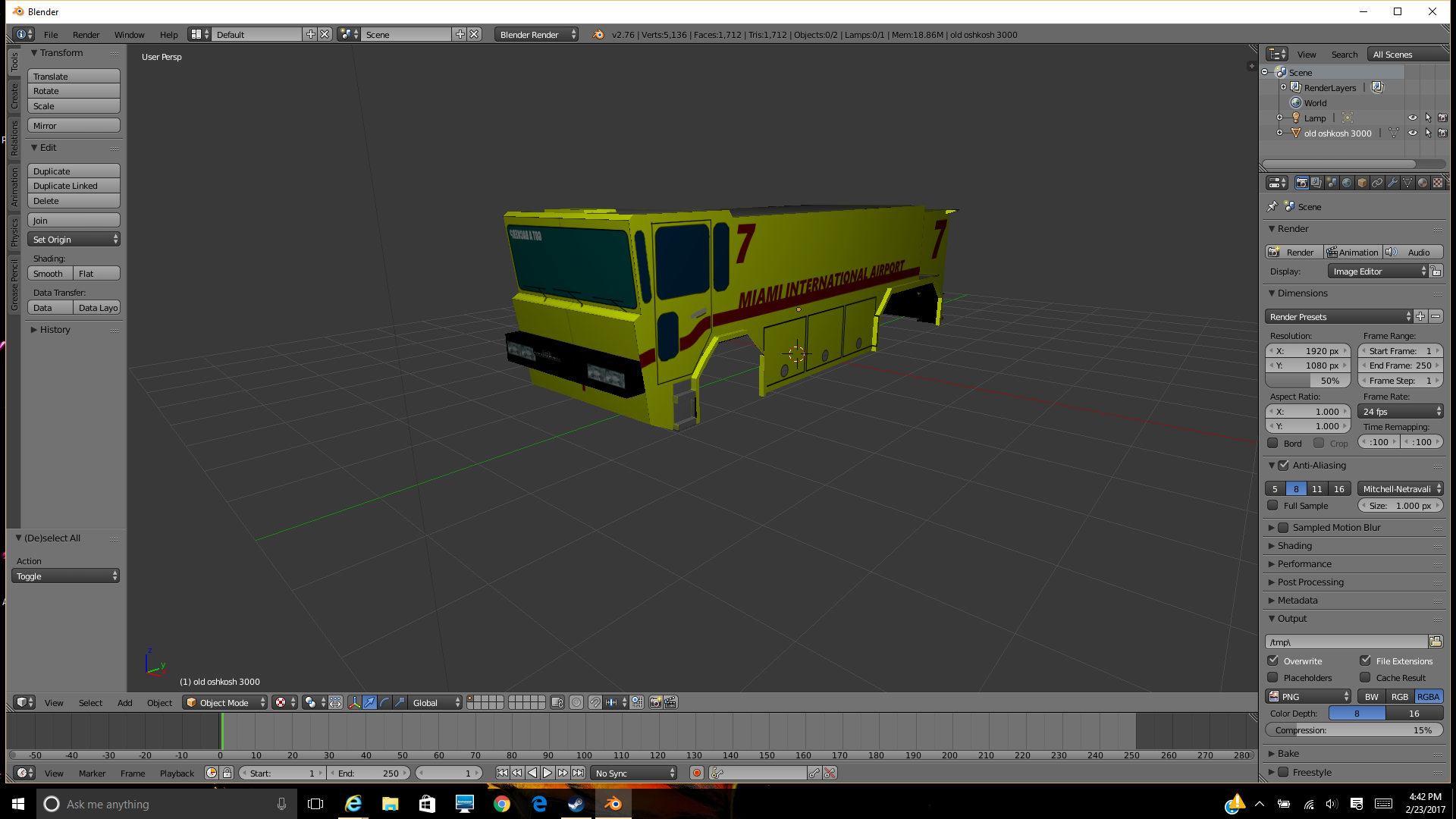
Task: Open the Render properties tab camera icon
Action: click(1301, 183)
